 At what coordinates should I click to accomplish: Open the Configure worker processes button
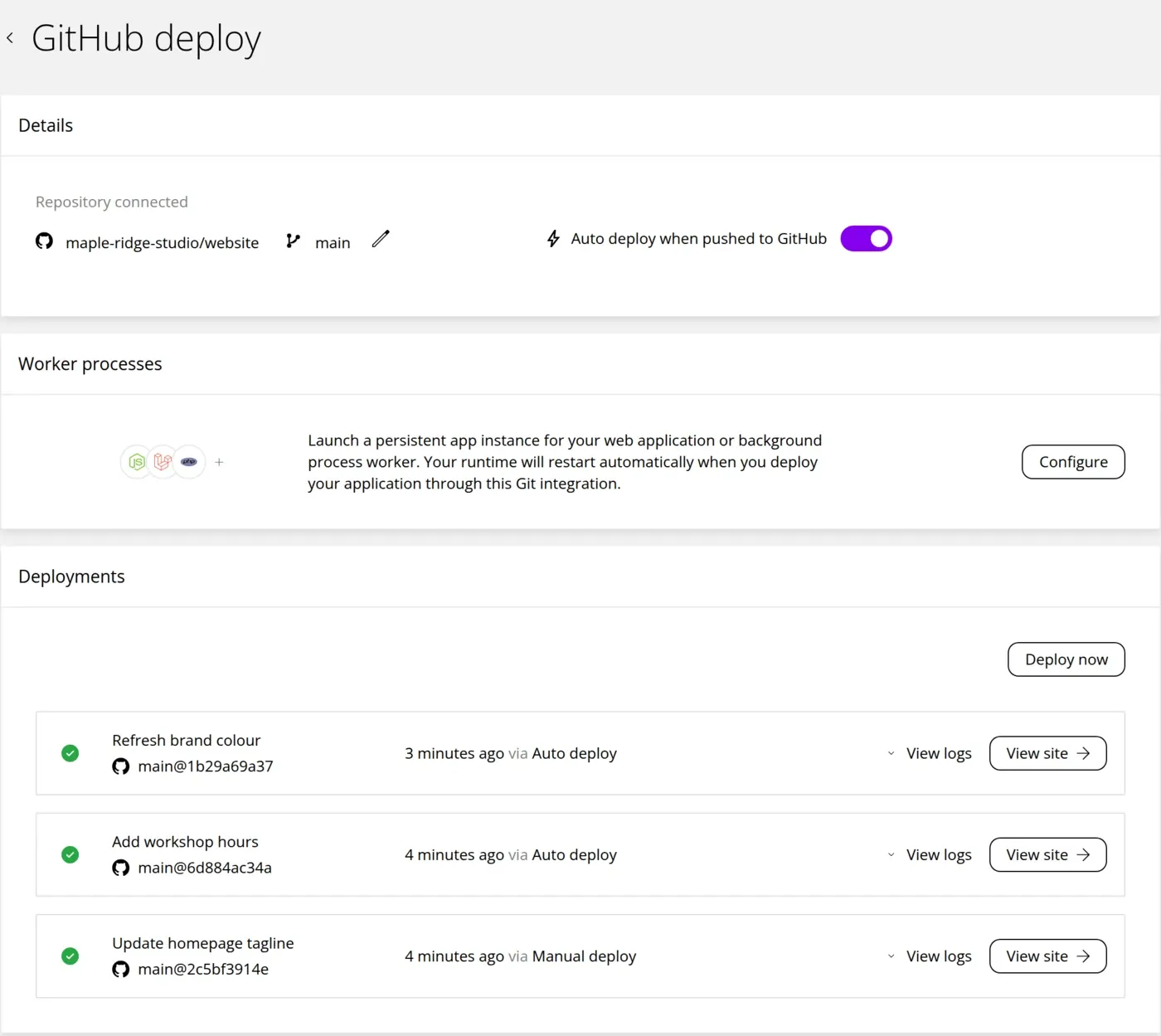tap(1073, 462)
